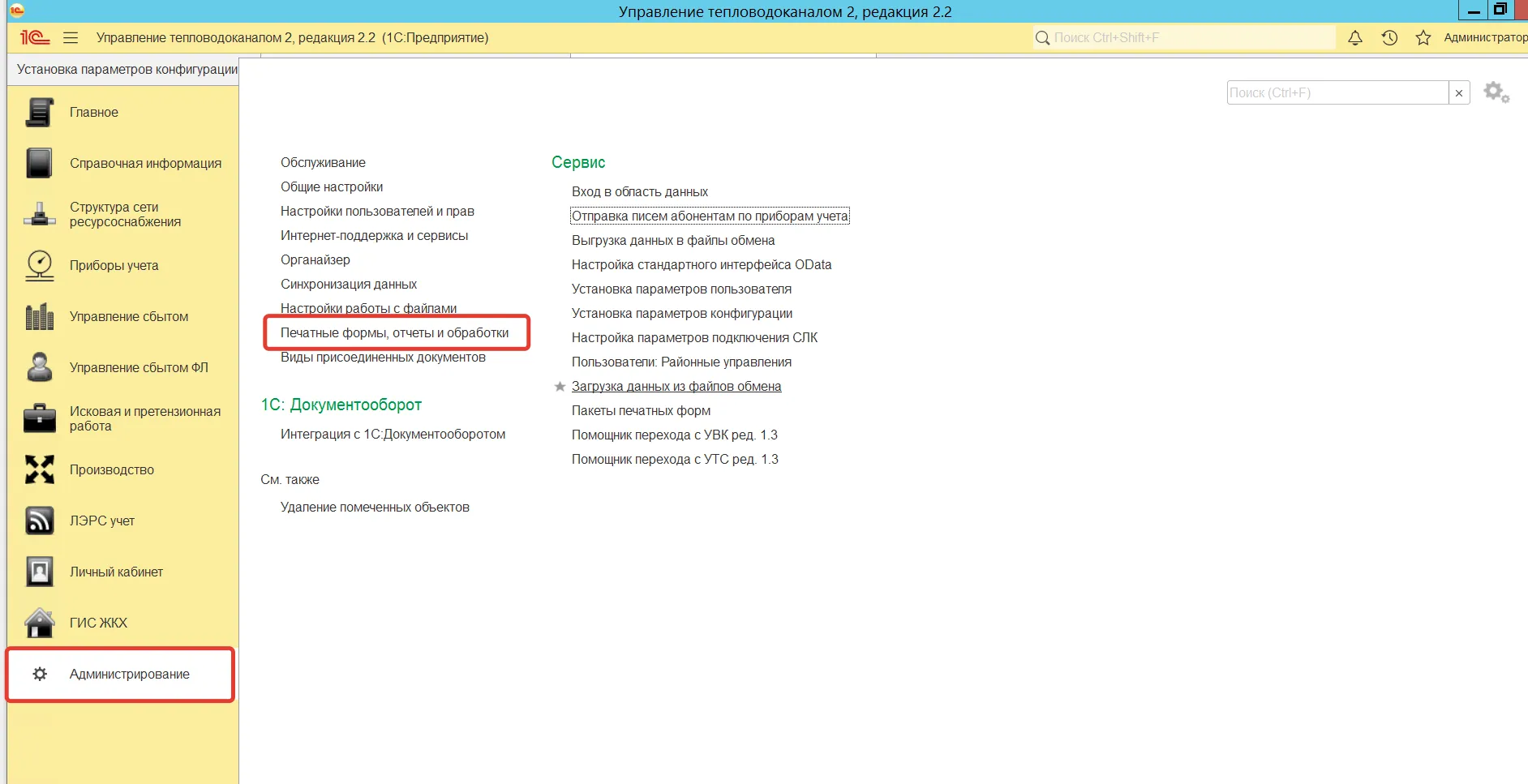Focus the section search field Ctrl+F
1528x784 pixels.
[1337, 92]
